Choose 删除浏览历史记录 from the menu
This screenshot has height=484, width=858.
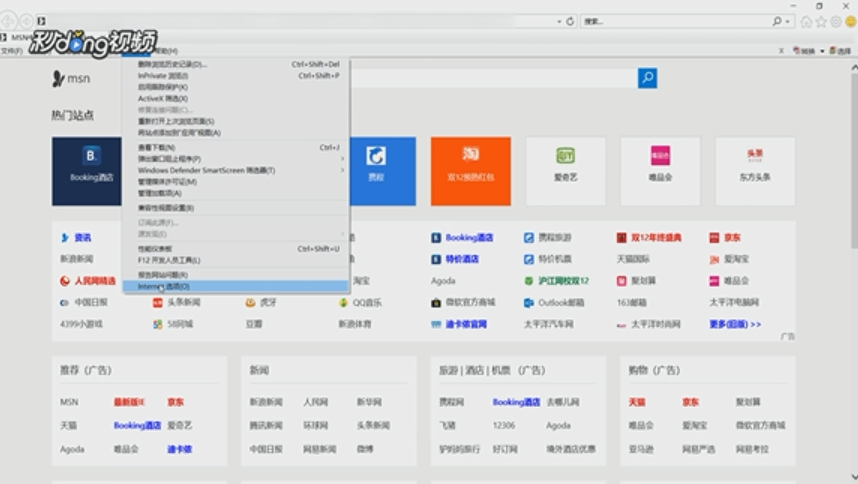click(235, 64)
